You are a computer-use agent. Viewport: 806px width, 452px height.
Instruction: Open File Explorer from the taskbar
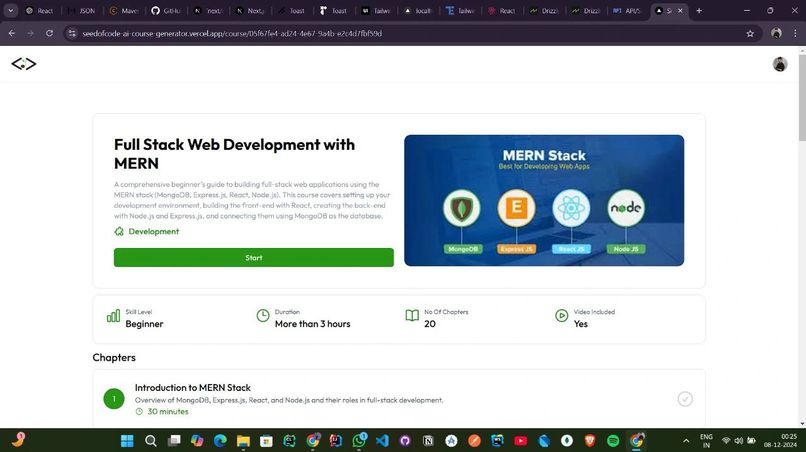coord(243,441)
